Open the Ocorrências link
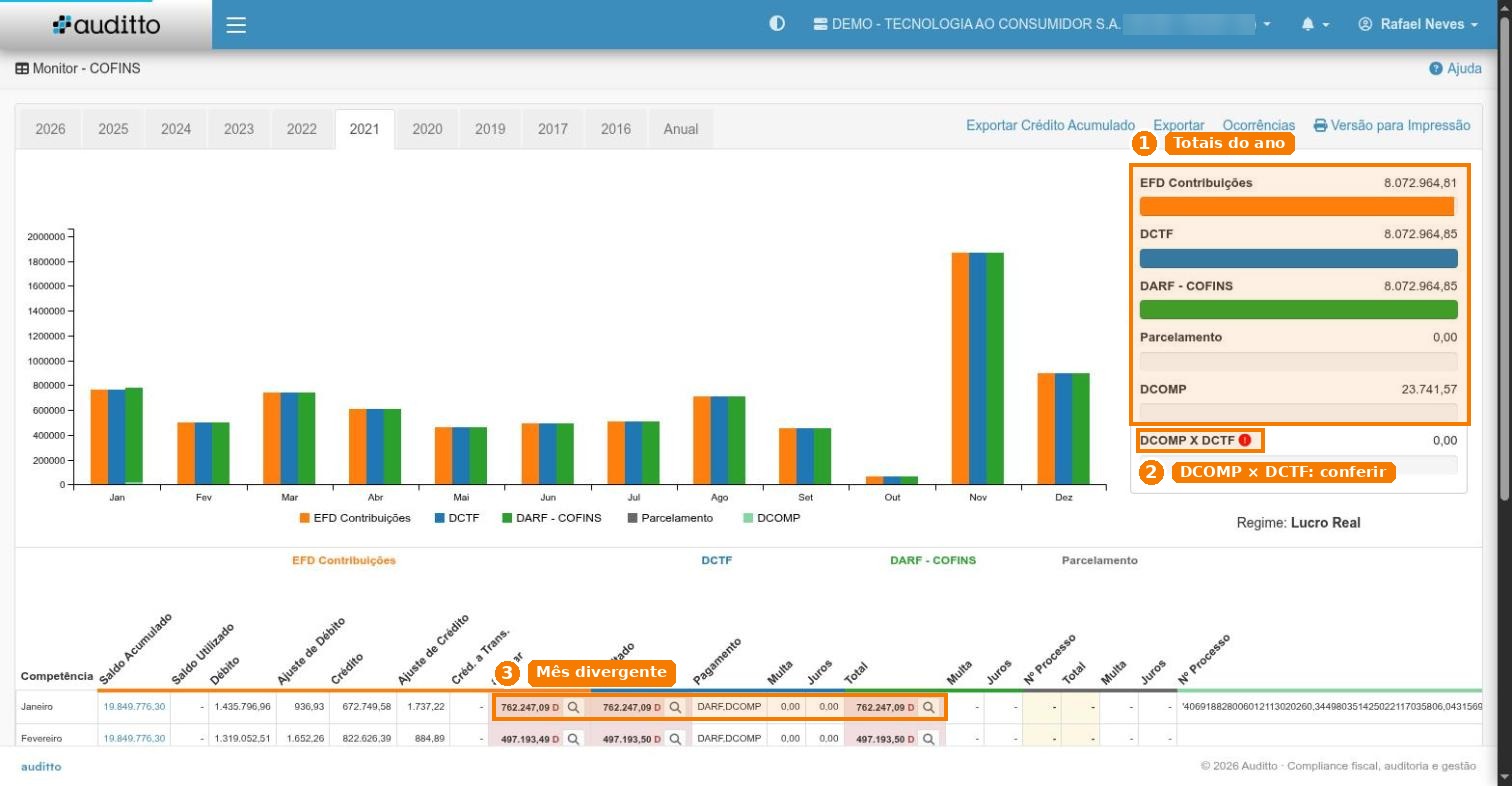The height and width of the screenshot is (786, 1512). [x=1258, y=125]
